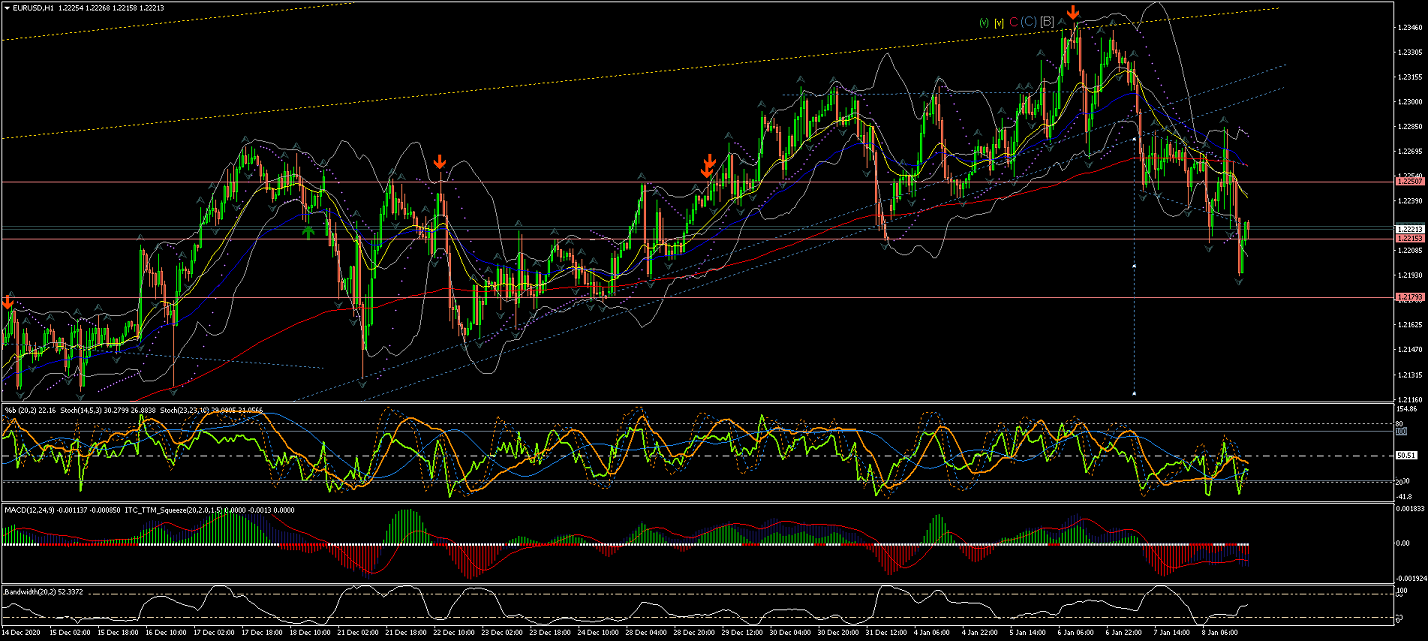
Task: Click the 31 Dec 12:00 time axis label
Action: click(888, 634)
